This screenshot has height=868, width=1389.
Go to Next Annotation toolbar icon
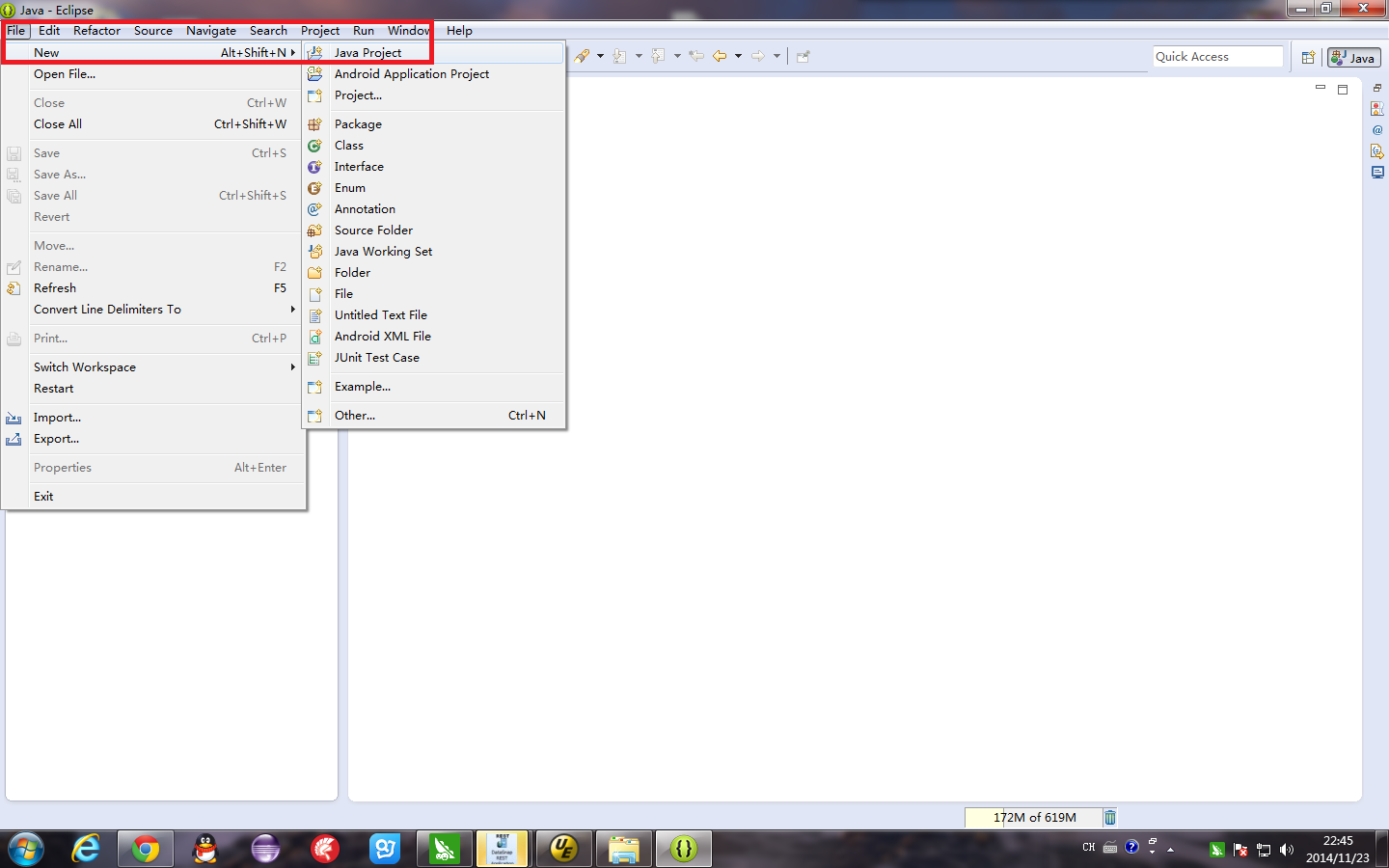(620, 56)
